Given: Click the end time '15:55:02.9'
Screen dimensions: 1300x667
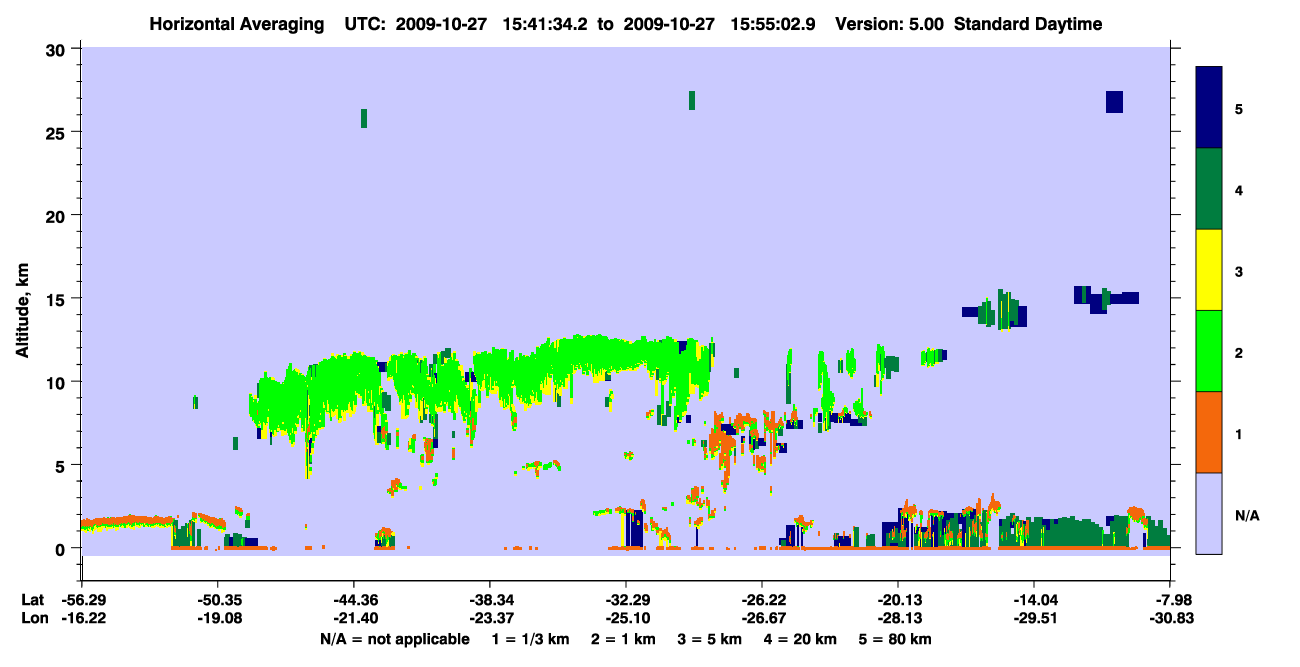Looking at the screenshot, I should point(772,24).
